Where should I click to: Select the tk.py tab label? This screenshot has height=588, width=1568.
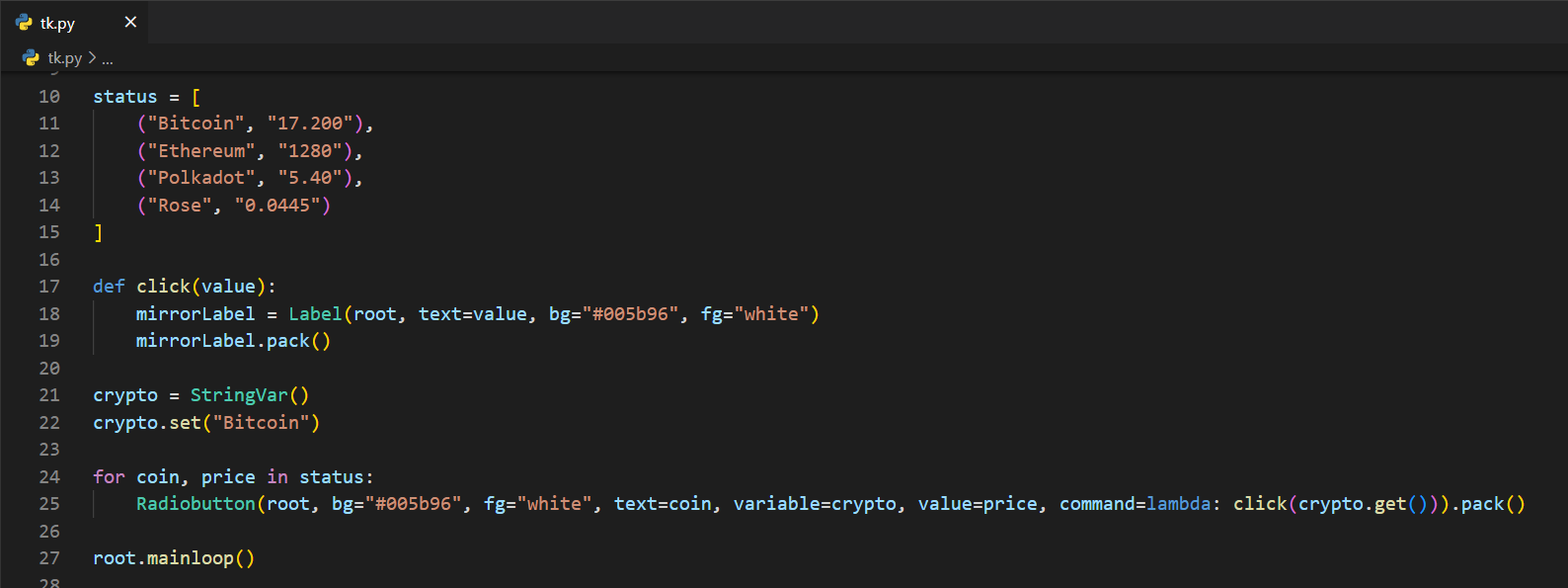click(x=58, y=23)
